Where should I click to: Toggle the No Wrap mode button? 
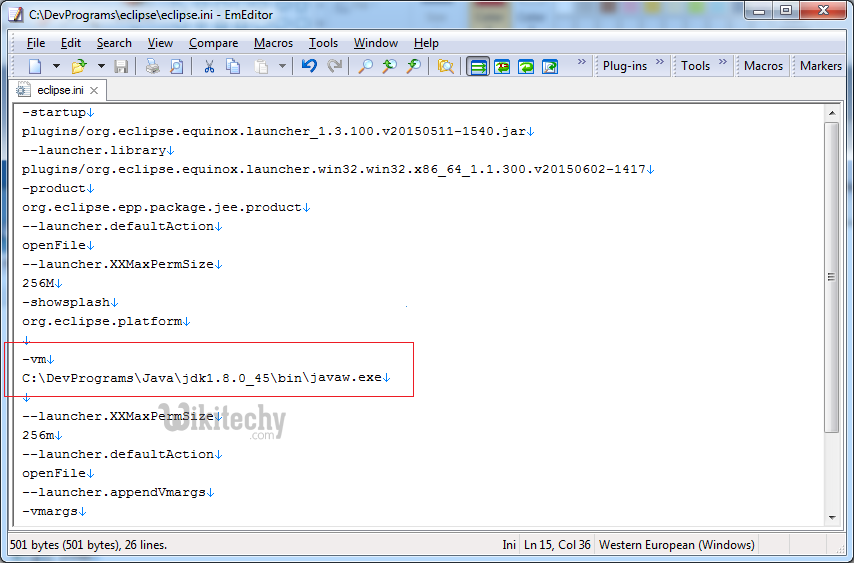[x=478, y=66]
